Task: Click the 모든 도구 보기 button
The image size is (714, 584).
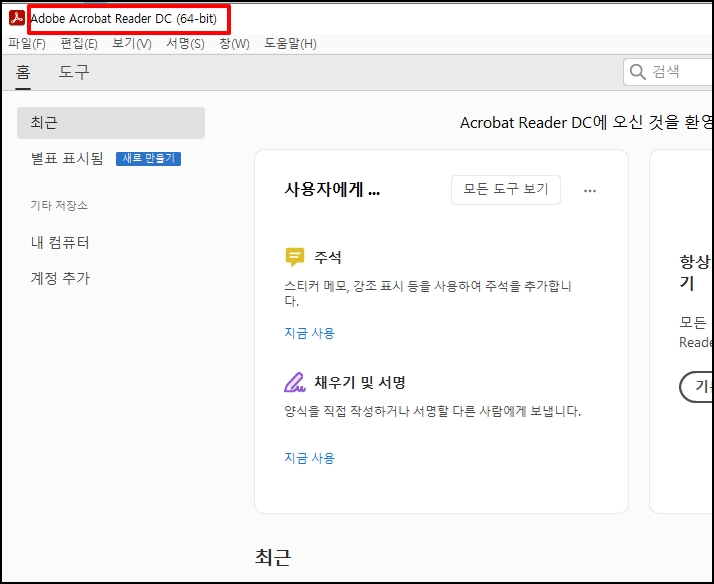Action: coord(505,189)
